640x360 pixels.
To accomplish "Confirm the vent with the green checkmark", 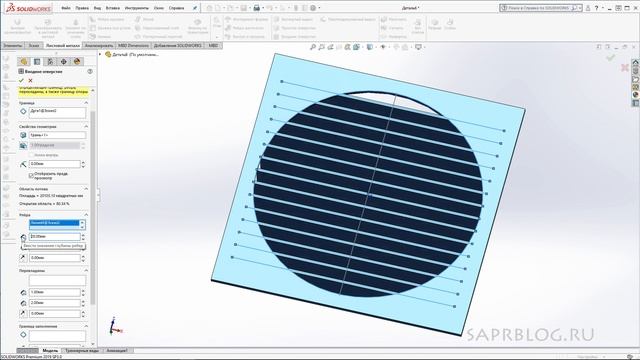I will pos(21,80).
